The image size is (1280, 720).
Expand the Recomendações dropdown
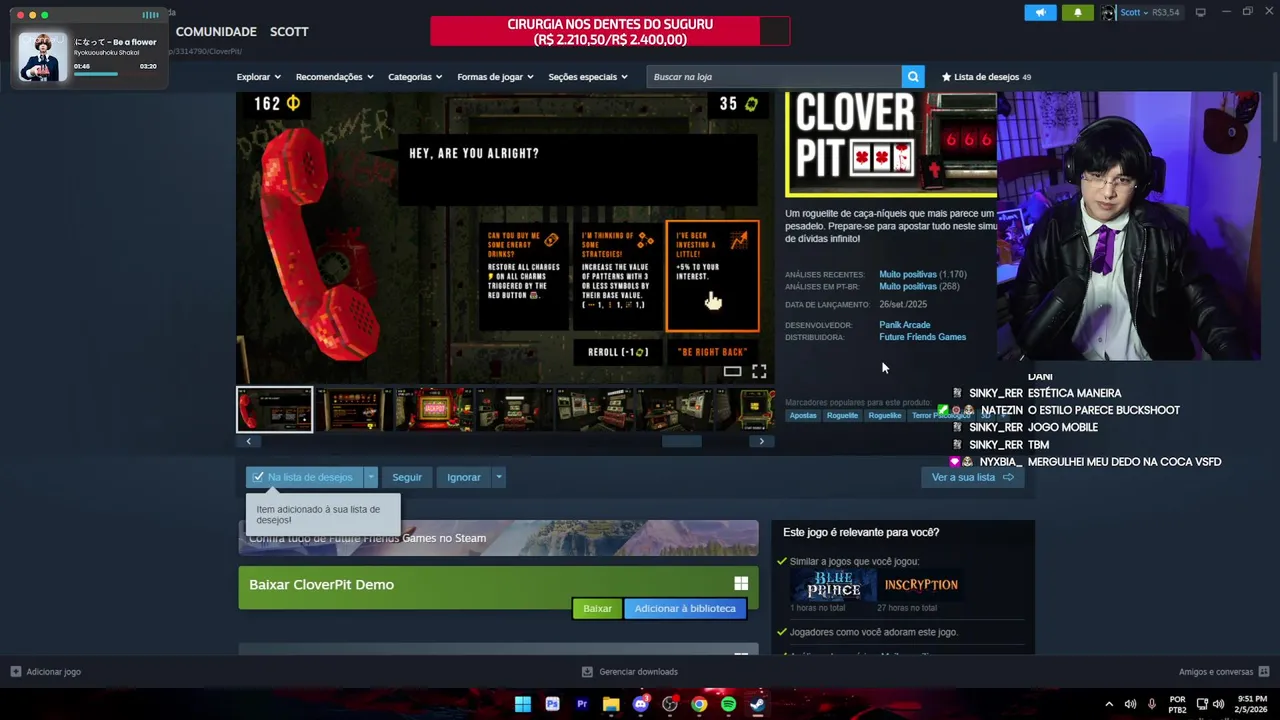click(x=334, y=77)
